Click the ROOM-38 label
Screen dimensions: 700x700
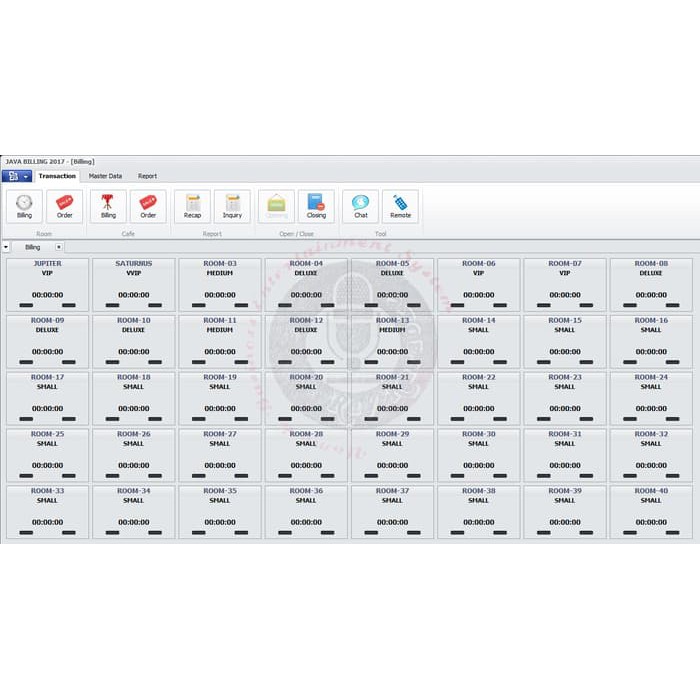click(479, 491)
